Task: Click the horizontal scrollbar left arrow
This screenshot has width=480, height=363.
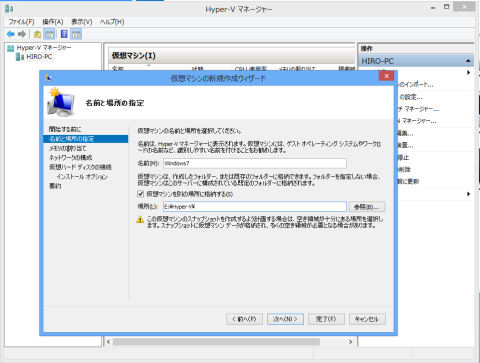Action: (108, 342)
